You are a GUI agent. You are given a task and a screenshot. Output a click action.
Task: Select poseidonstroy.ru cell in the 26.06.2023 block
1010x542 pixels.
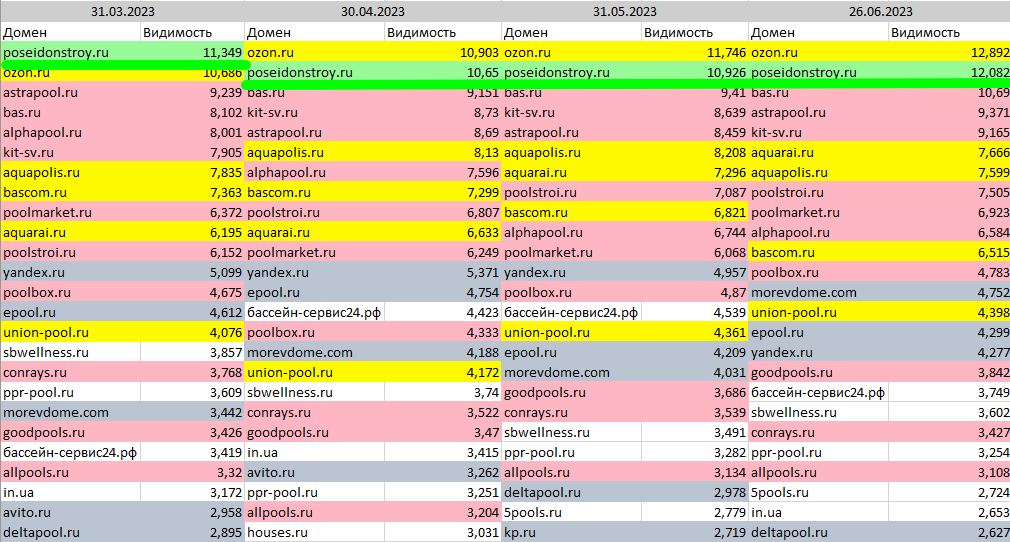coord(819,72)
